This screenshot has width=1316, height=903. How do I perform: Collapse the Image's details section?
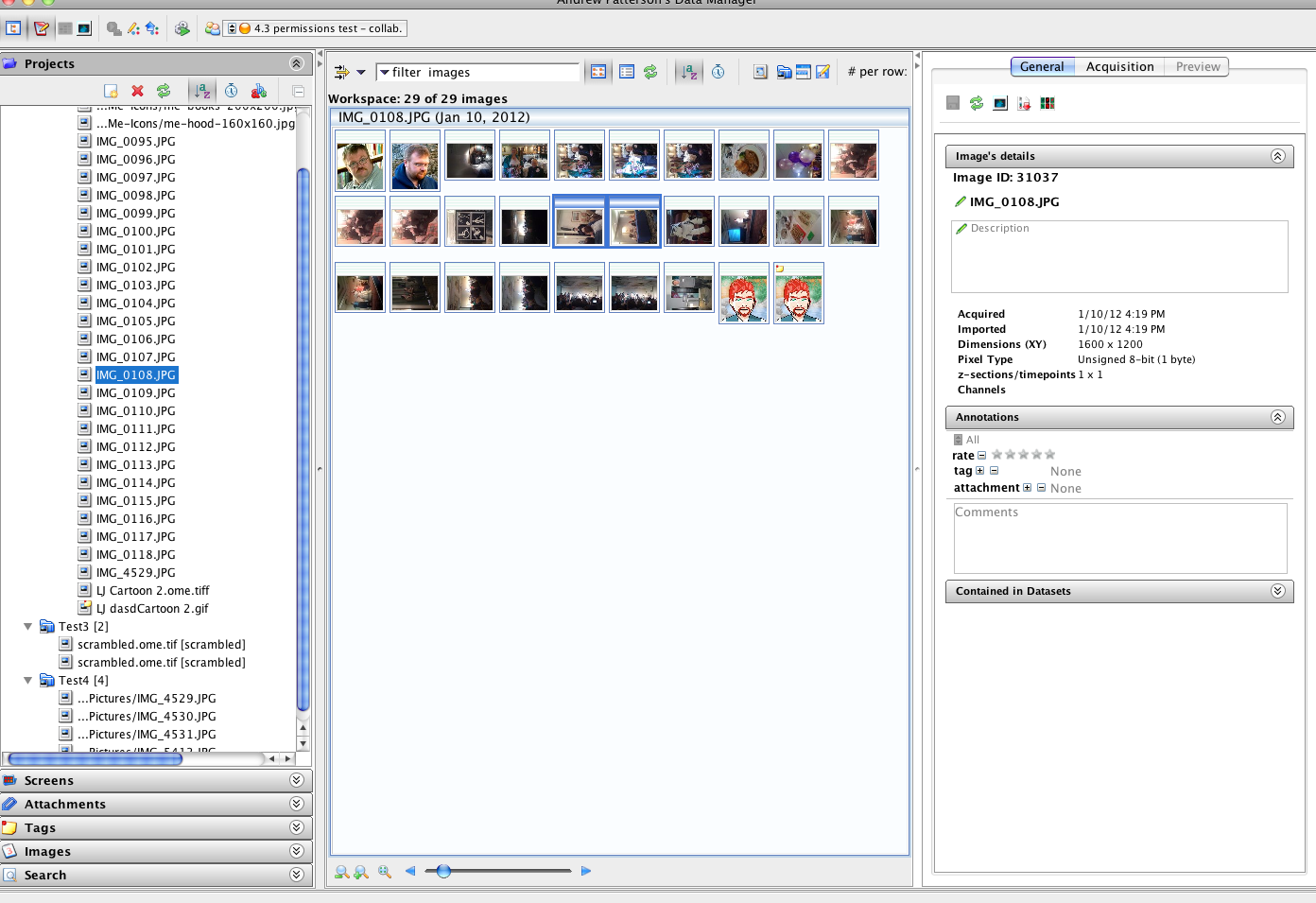click(x=1277, y=156)
